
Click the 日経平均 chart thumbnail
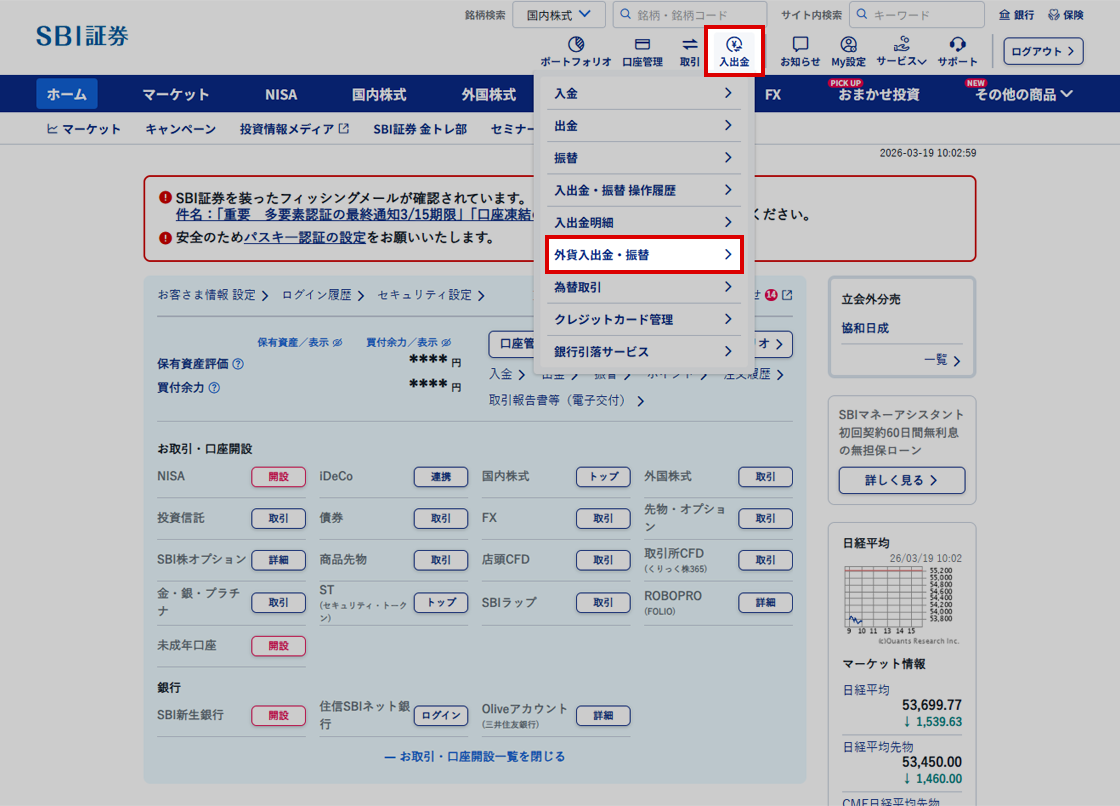pos(900,596)
